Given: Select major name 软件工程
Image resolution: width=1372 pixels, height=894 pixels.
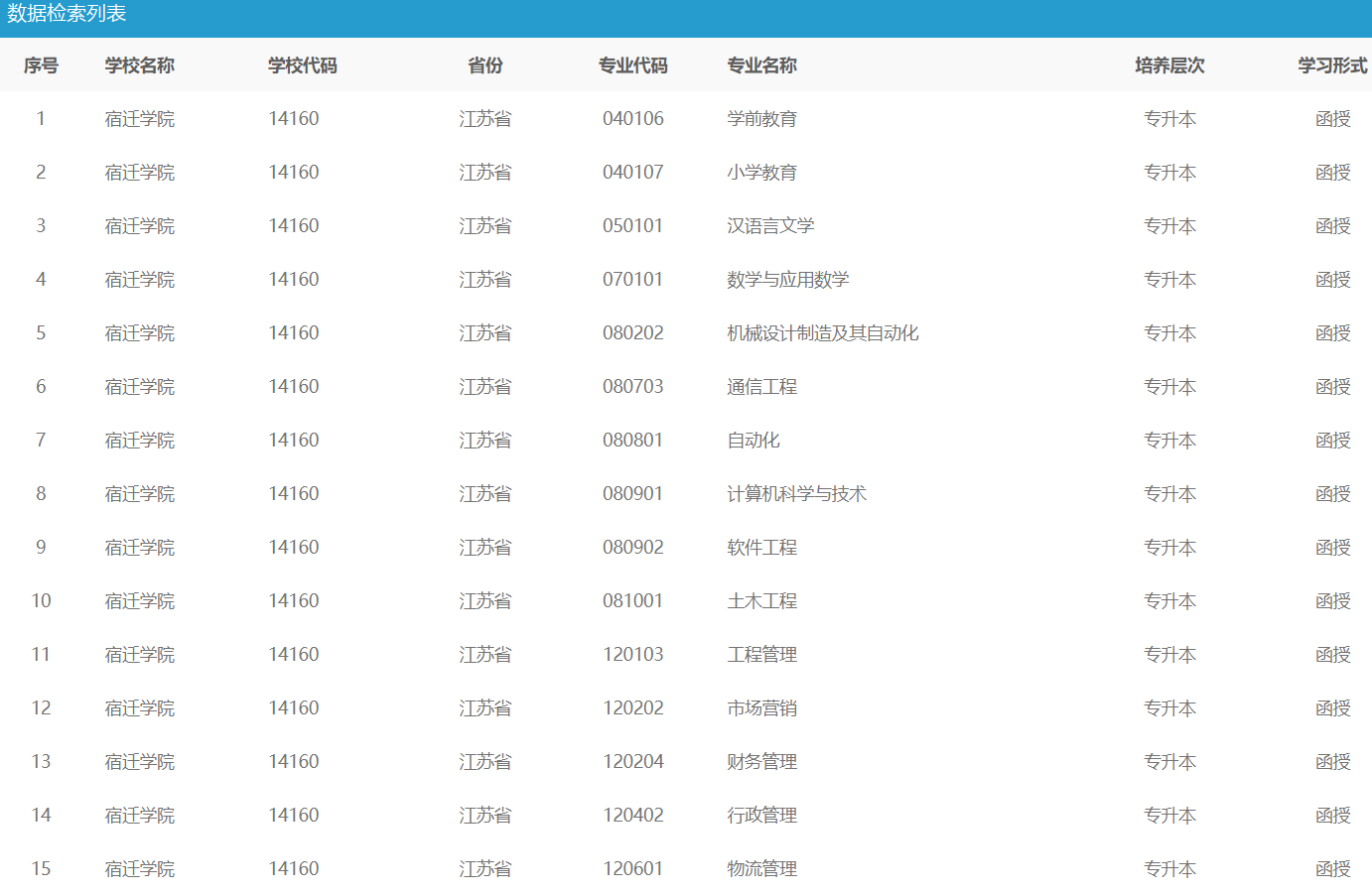Looking at the screenshot, I should [762, 548].
